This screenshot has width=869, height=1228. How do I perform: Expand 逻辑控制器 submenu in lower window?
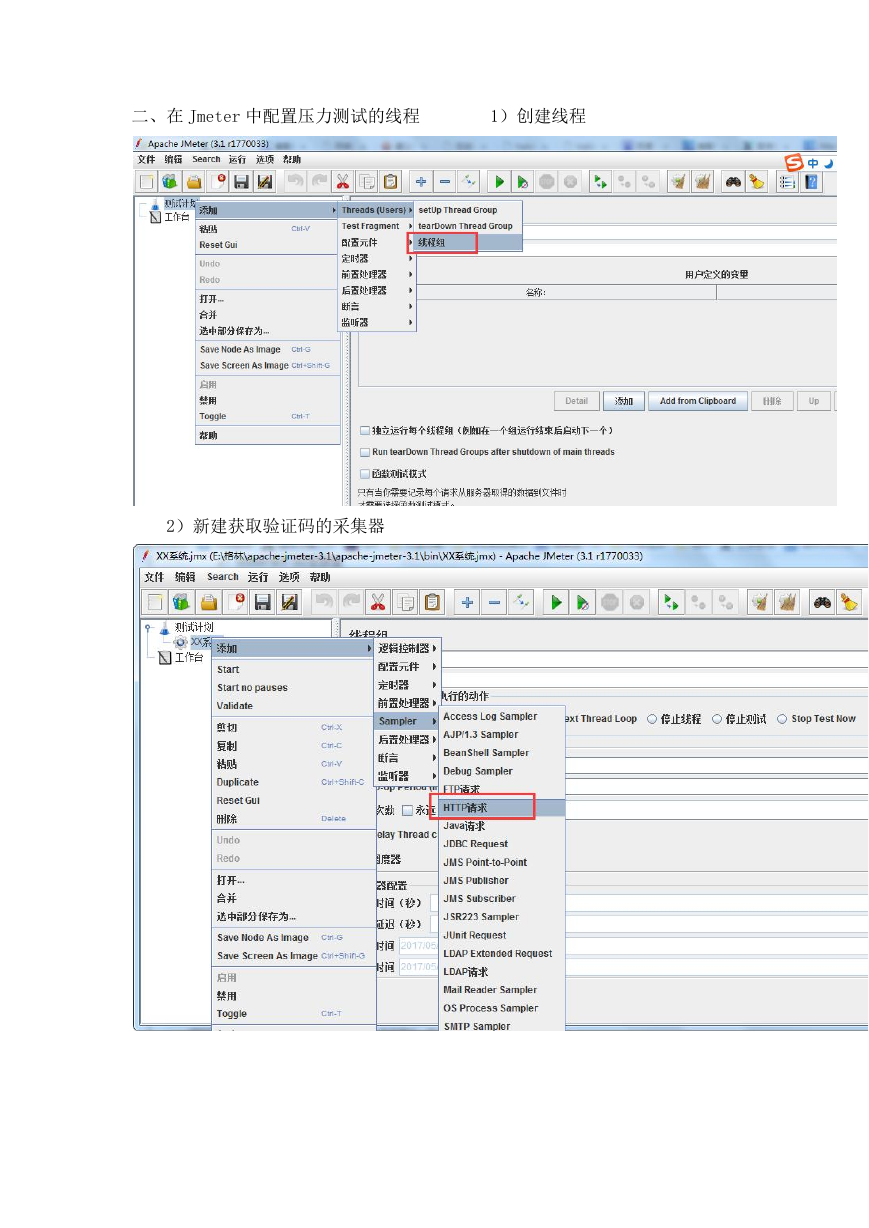[x=409, y=648]
